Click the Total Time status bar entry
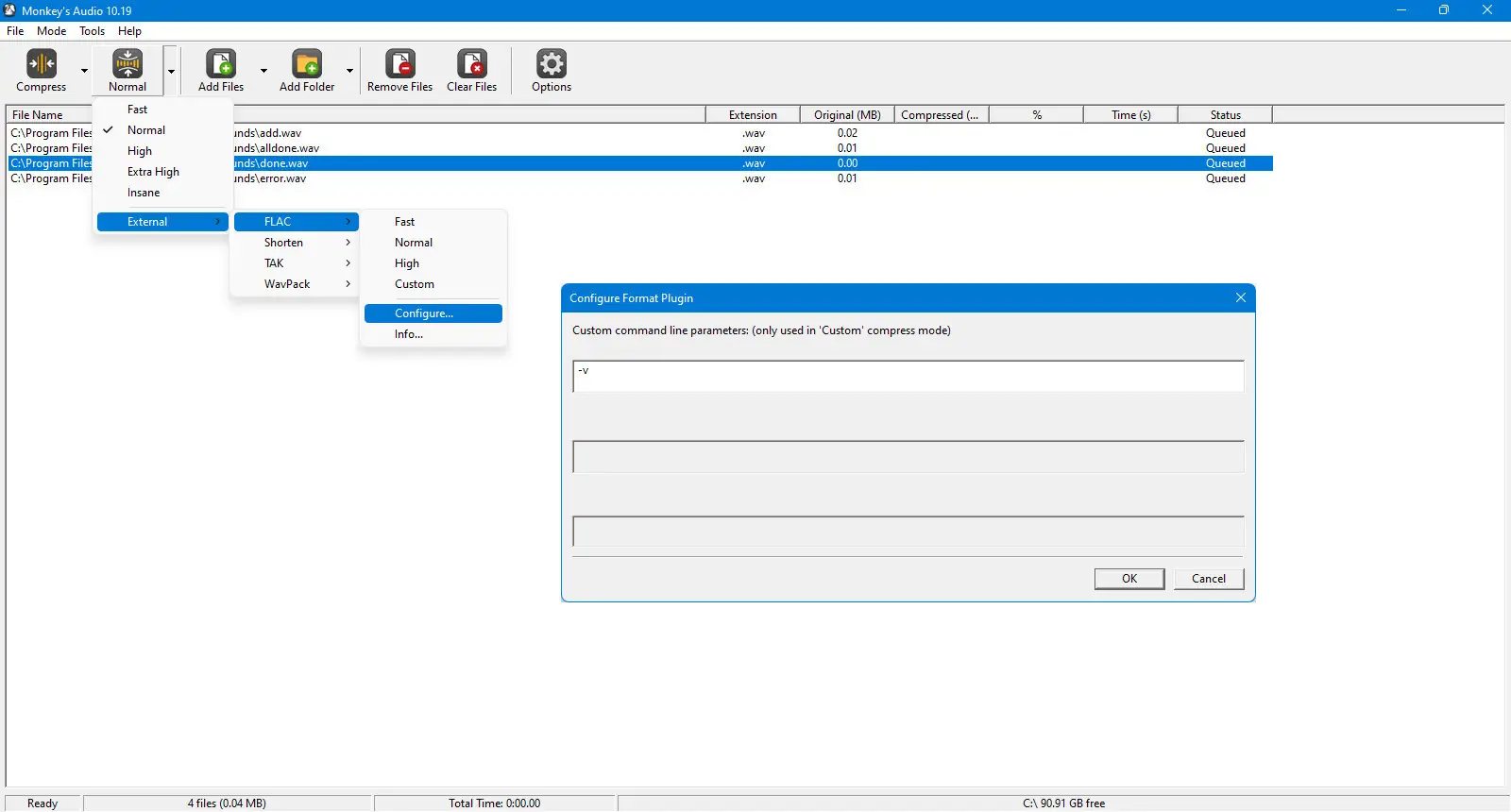 coord(495,804)
